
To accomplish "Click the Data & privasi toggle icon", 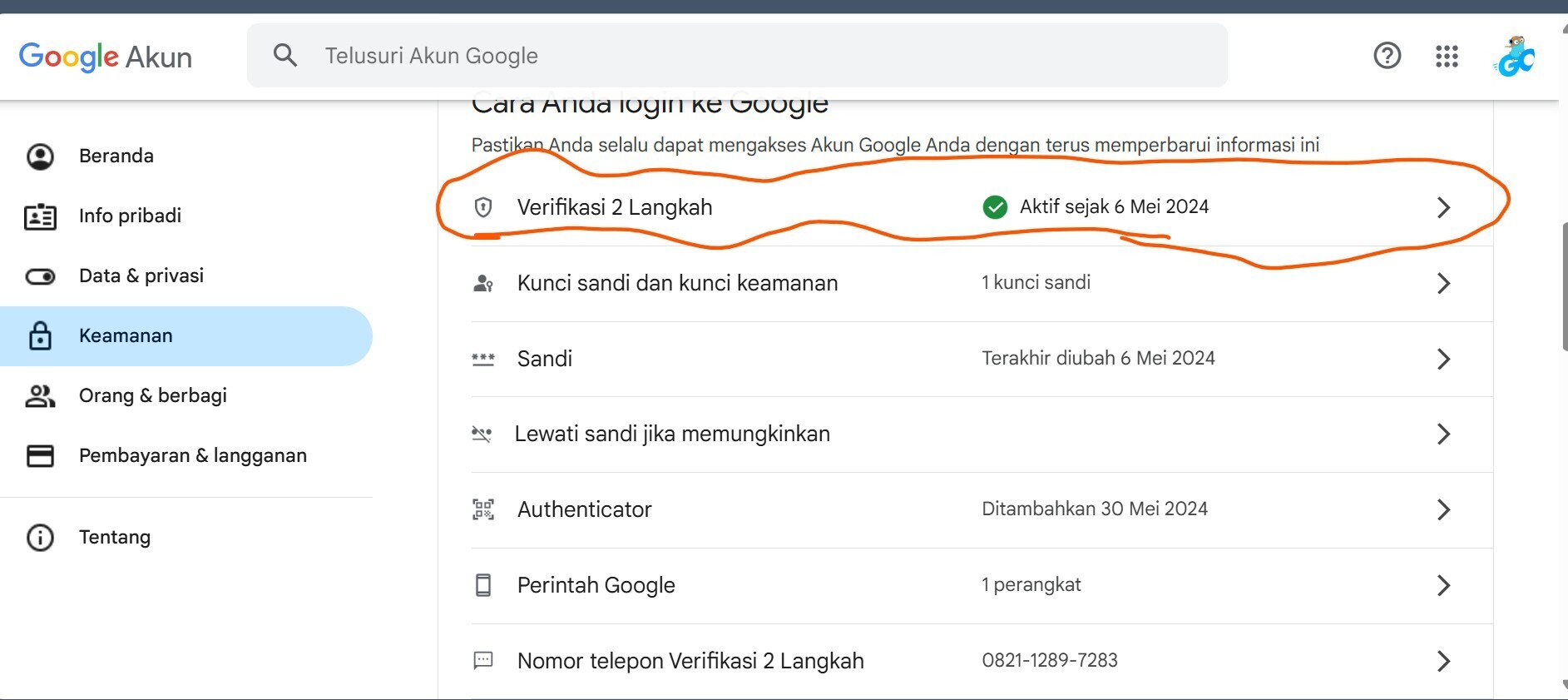I will click(40, 276).
